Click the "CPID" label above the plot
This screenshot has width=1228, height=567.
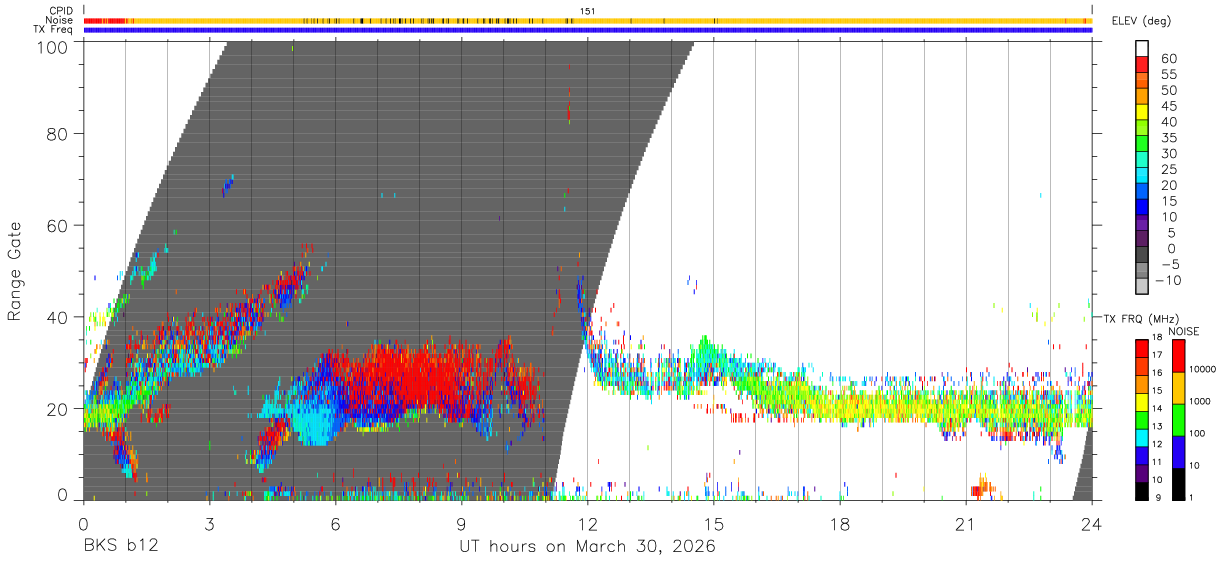pos(60,11)
